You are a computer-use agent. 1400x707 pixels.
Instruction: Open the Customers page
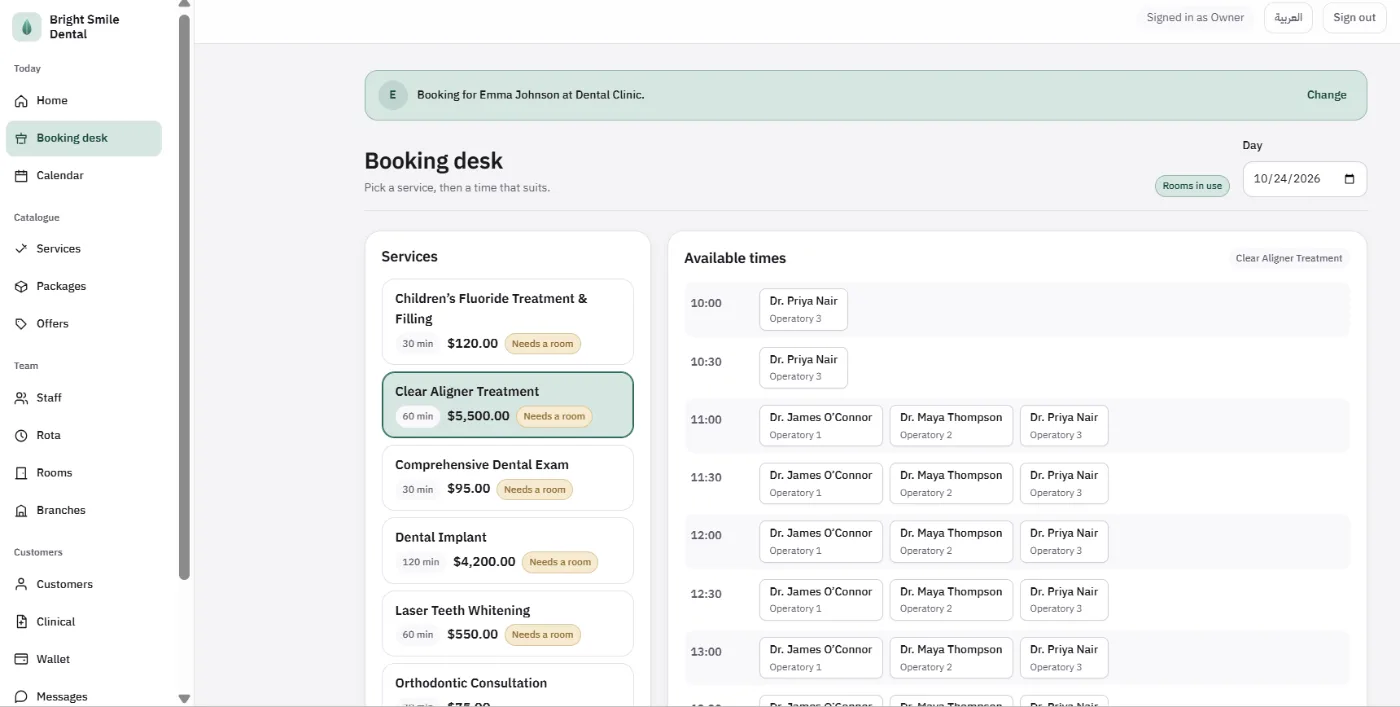pos(84,584)
